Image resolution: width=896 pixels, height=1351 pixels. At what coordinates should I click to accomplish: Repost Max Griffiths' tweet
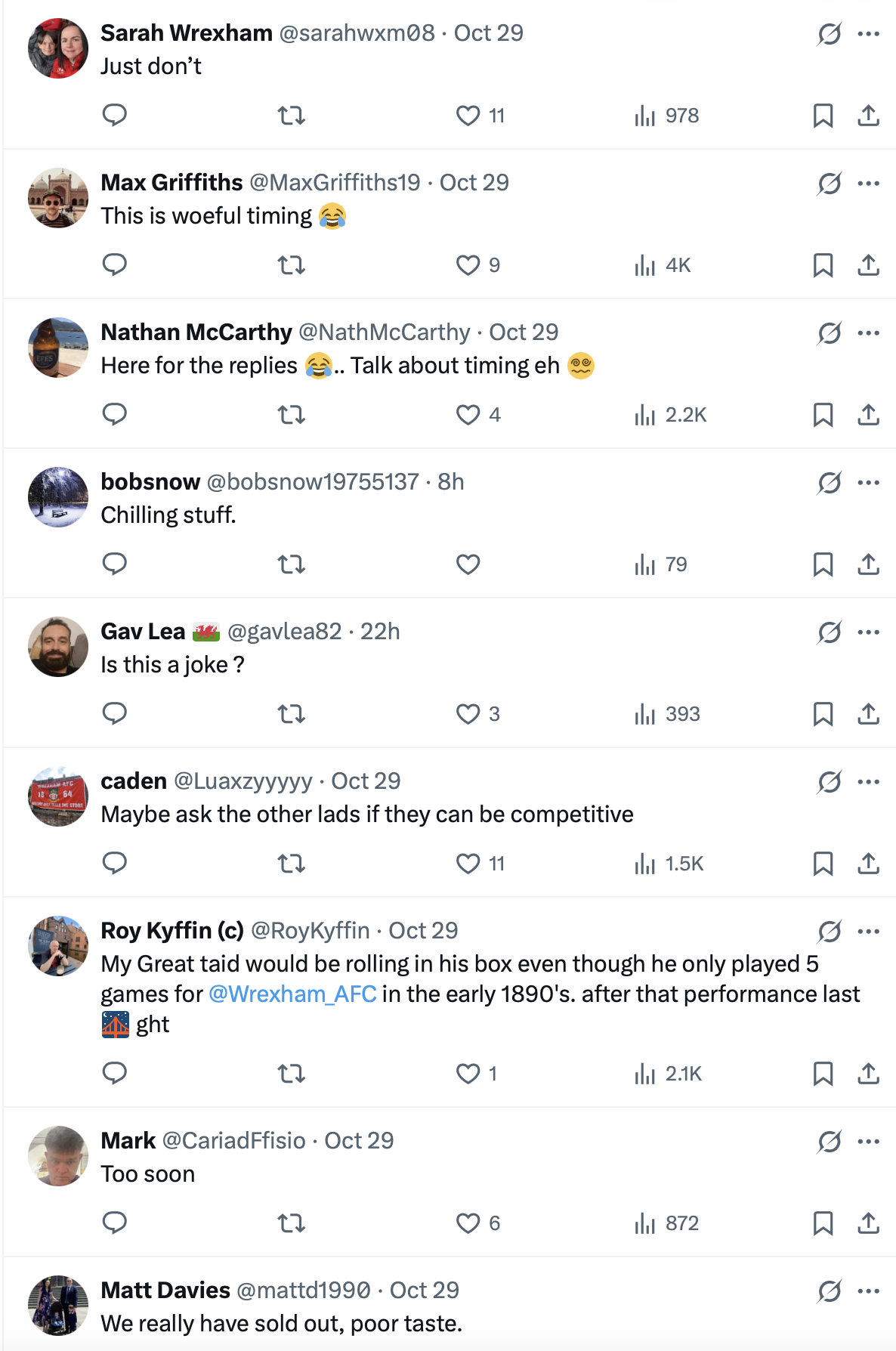tap(291, 265)
